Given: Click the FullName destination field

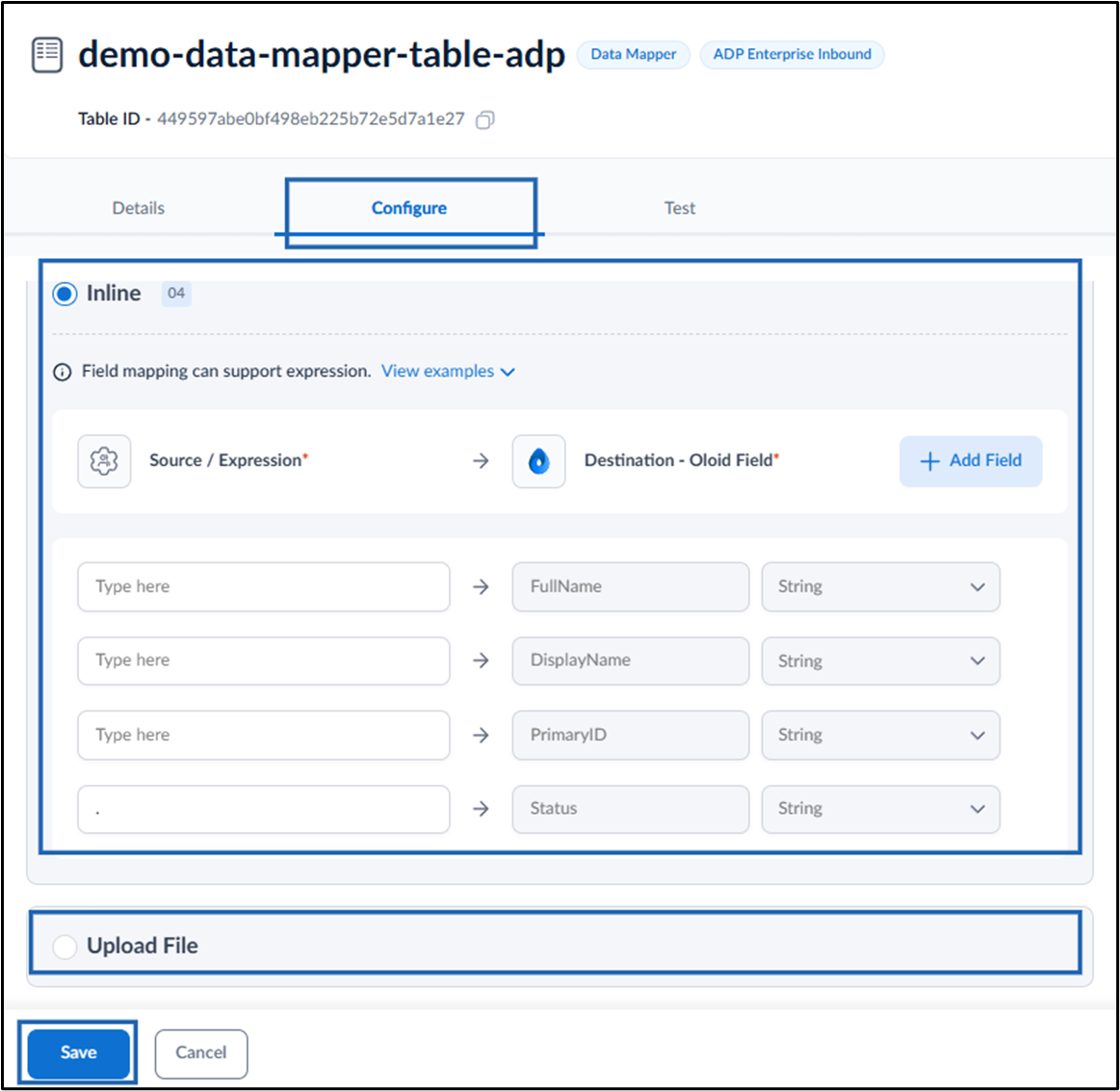Looking at the screenshot, I should point(631,587).
